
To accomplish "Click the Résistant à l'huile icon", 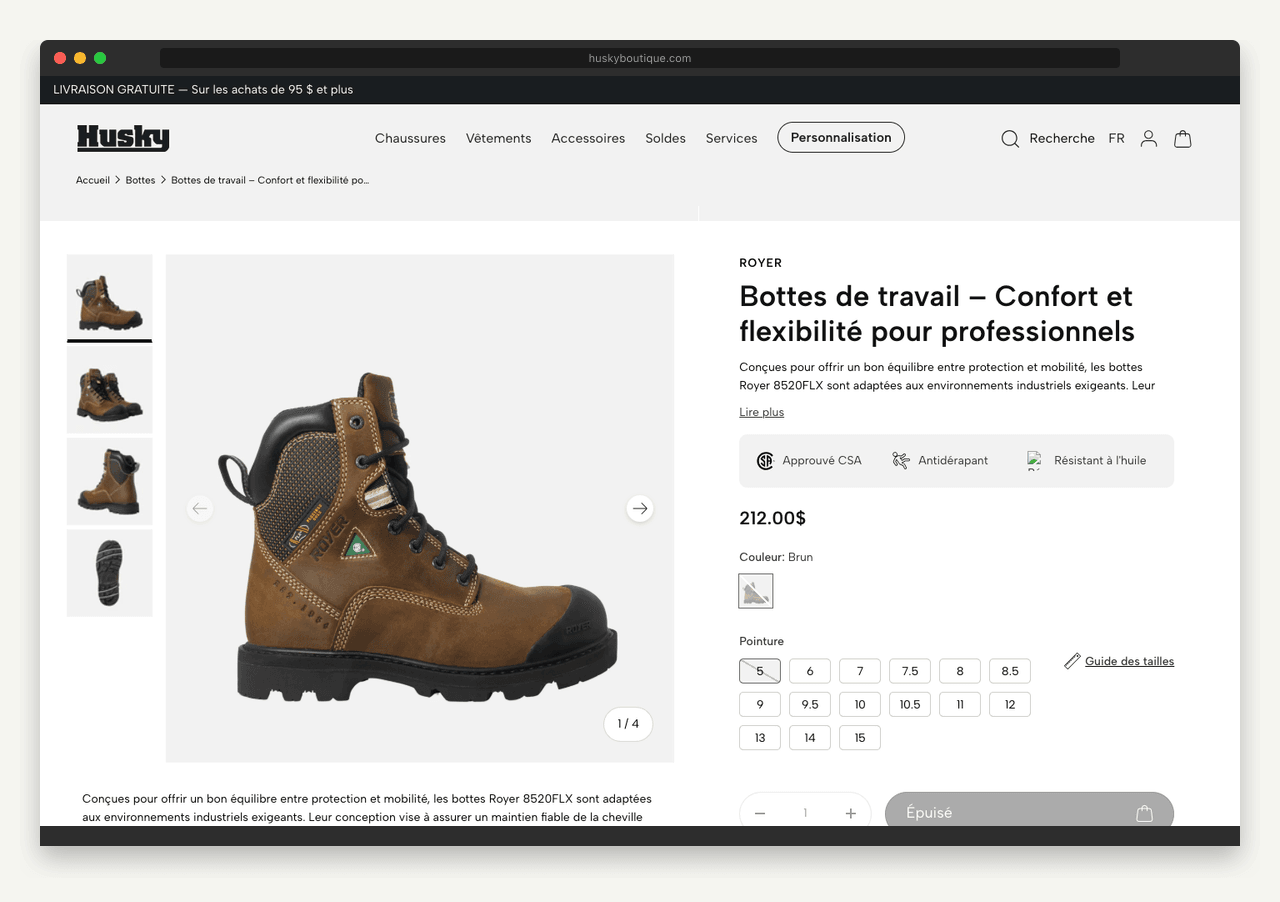I will coord(1035,460).
